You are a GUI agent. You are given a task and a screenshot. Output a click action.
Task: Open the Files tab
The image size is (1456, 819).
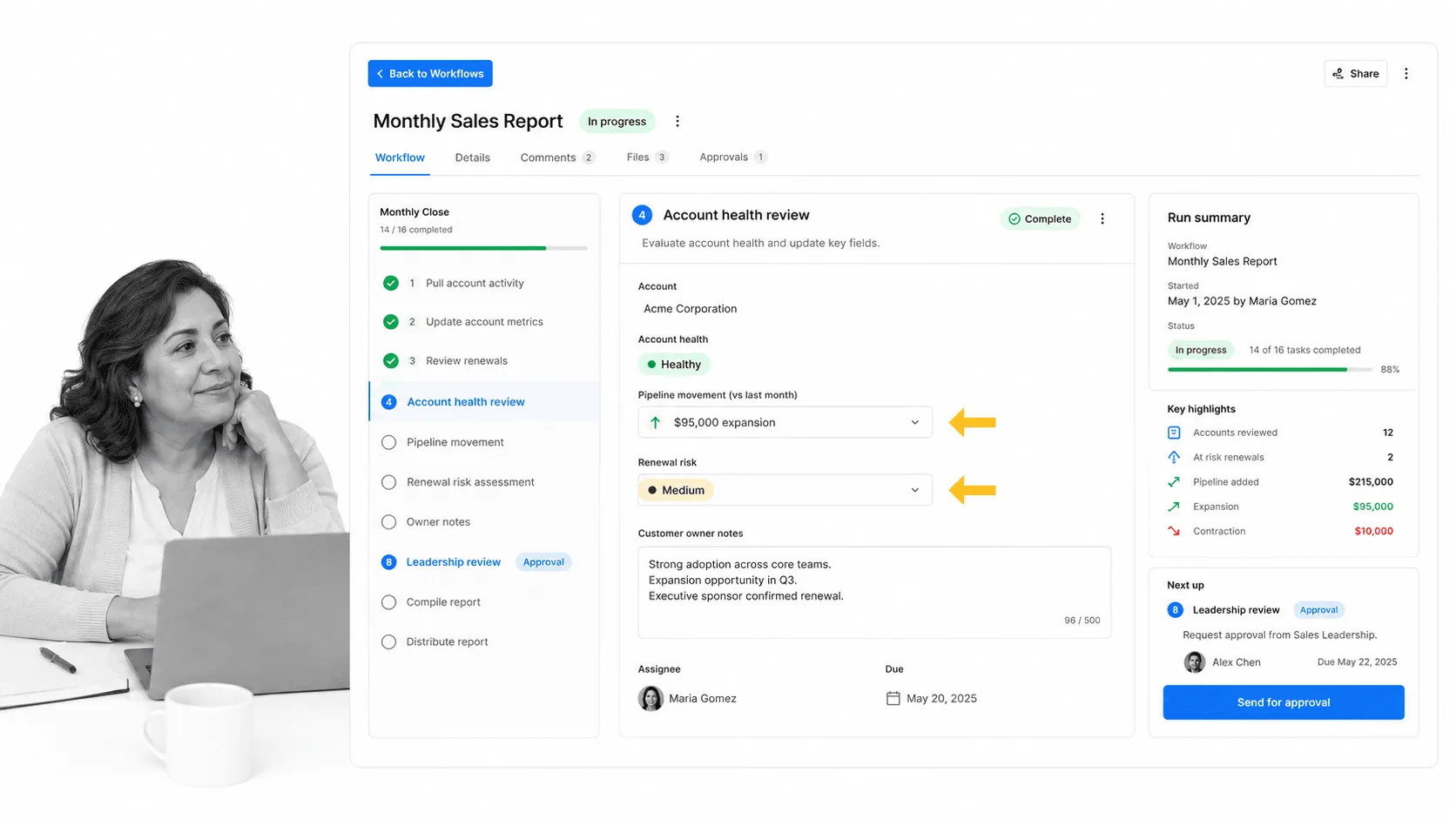(647, 158)
